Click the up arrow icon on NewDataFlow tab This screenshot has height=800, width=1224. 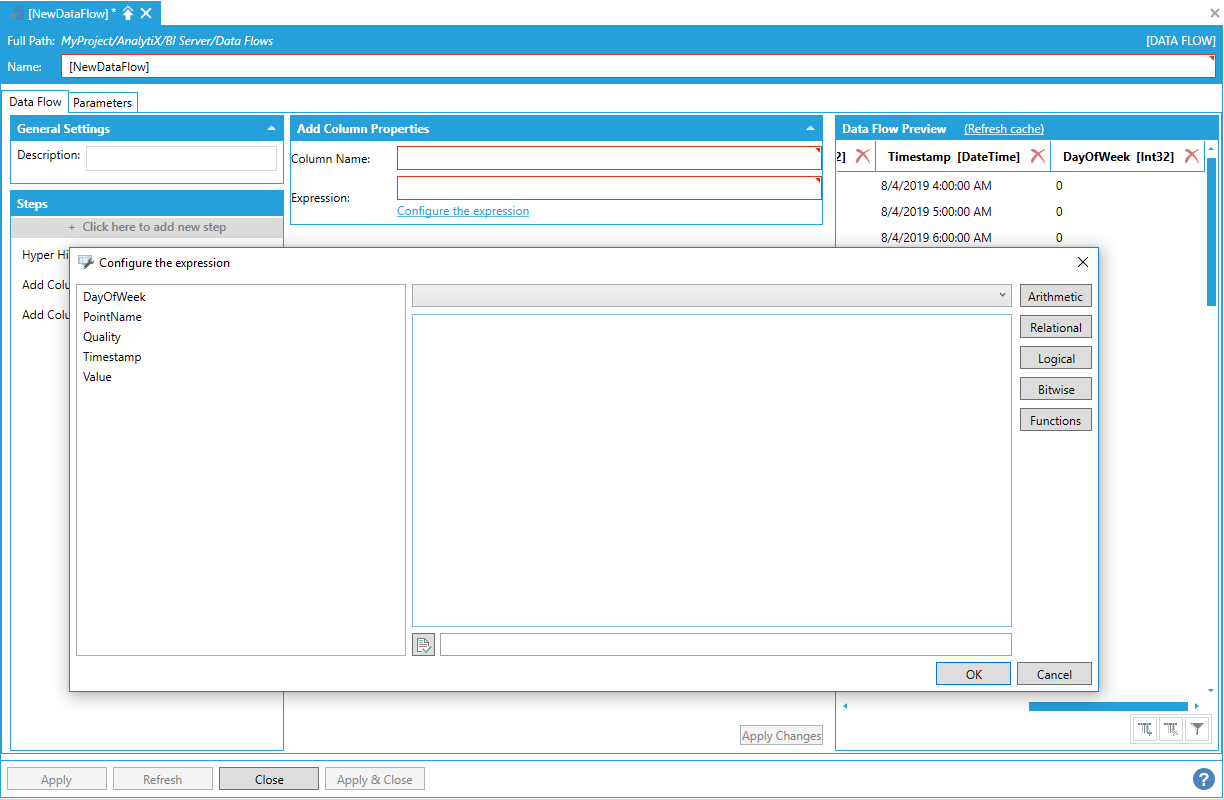(128, 13)
